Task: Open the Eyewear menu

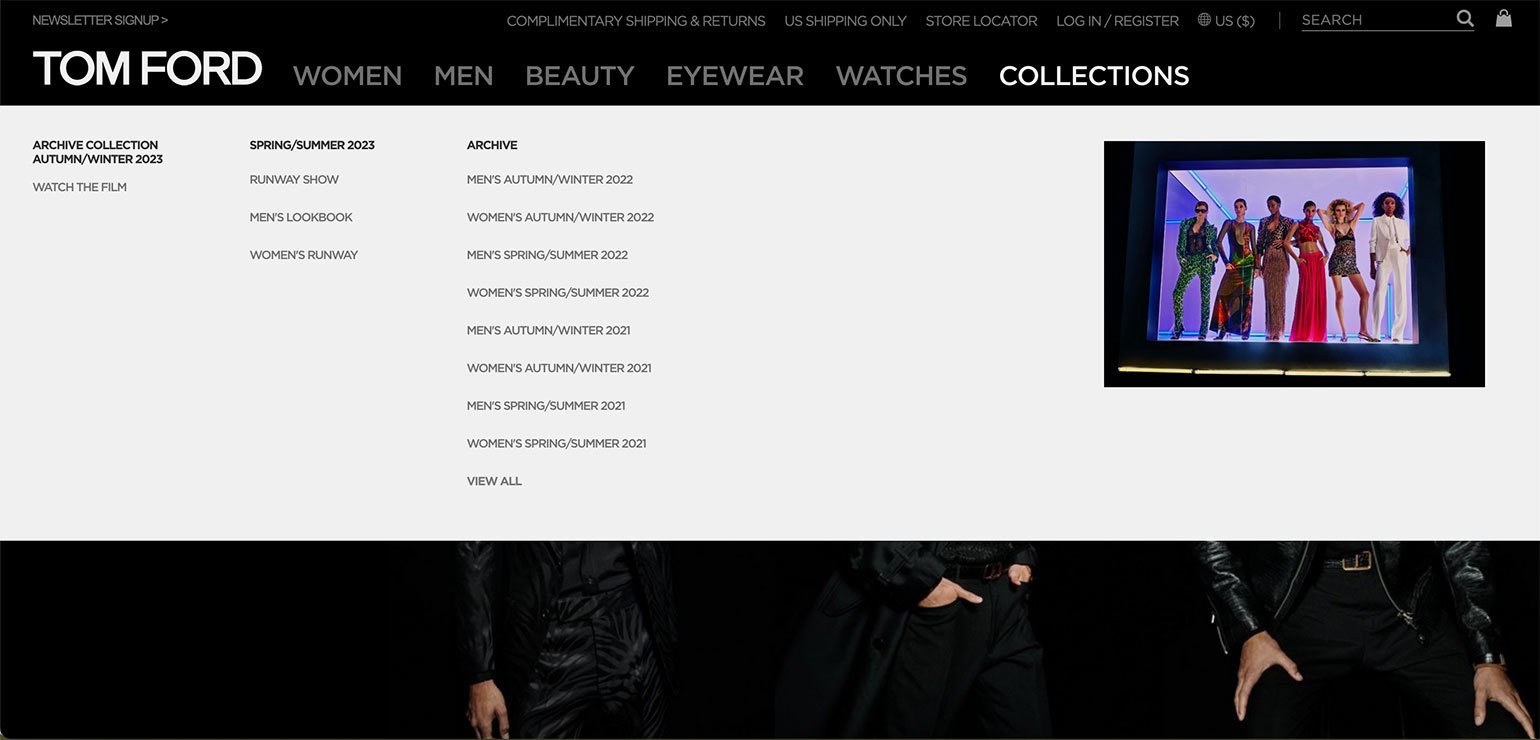Action: [735, 76]
